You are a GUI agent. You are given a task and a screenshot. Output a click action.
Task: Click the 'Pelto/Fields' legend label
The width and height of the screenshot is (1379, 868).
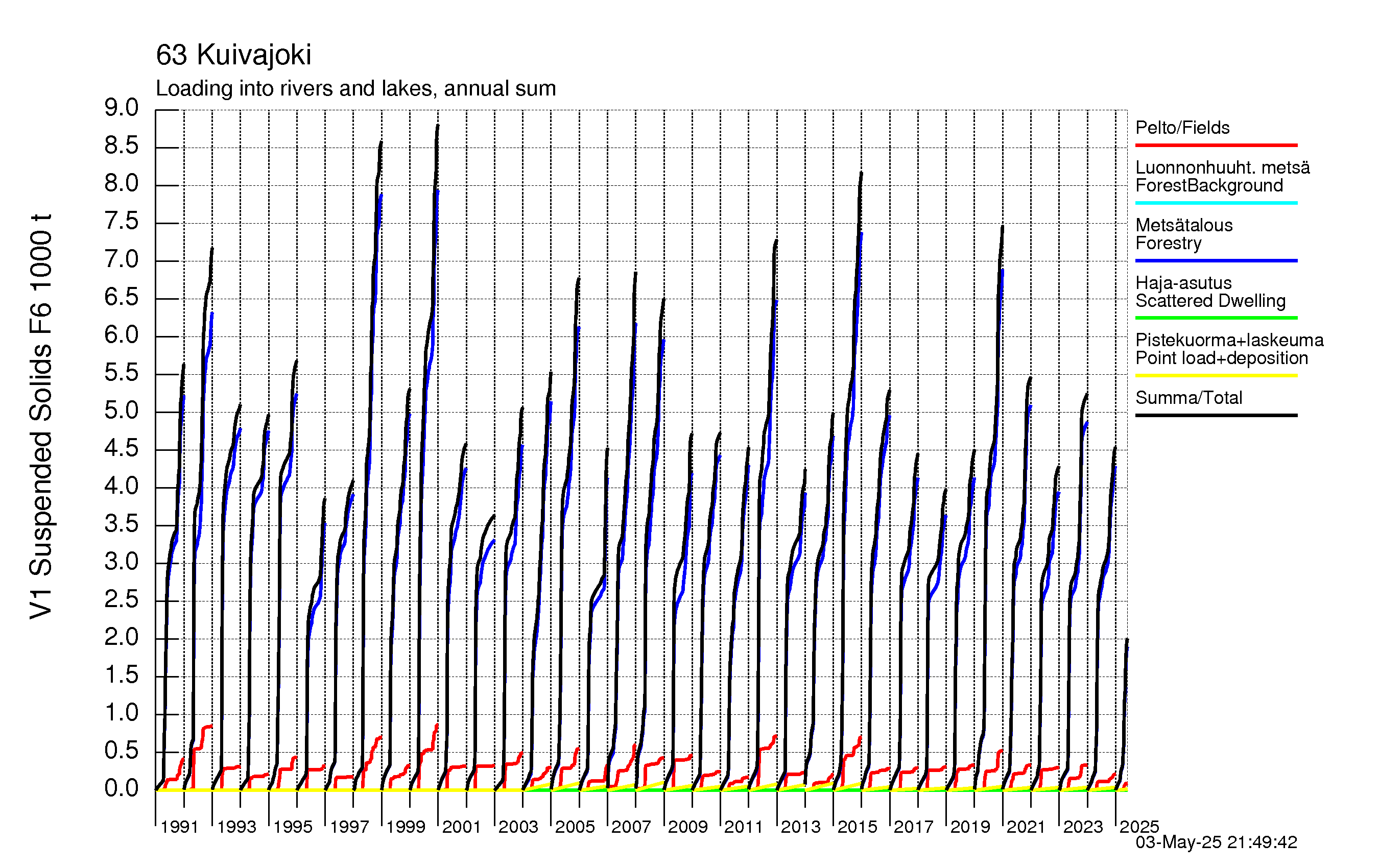1182,128
